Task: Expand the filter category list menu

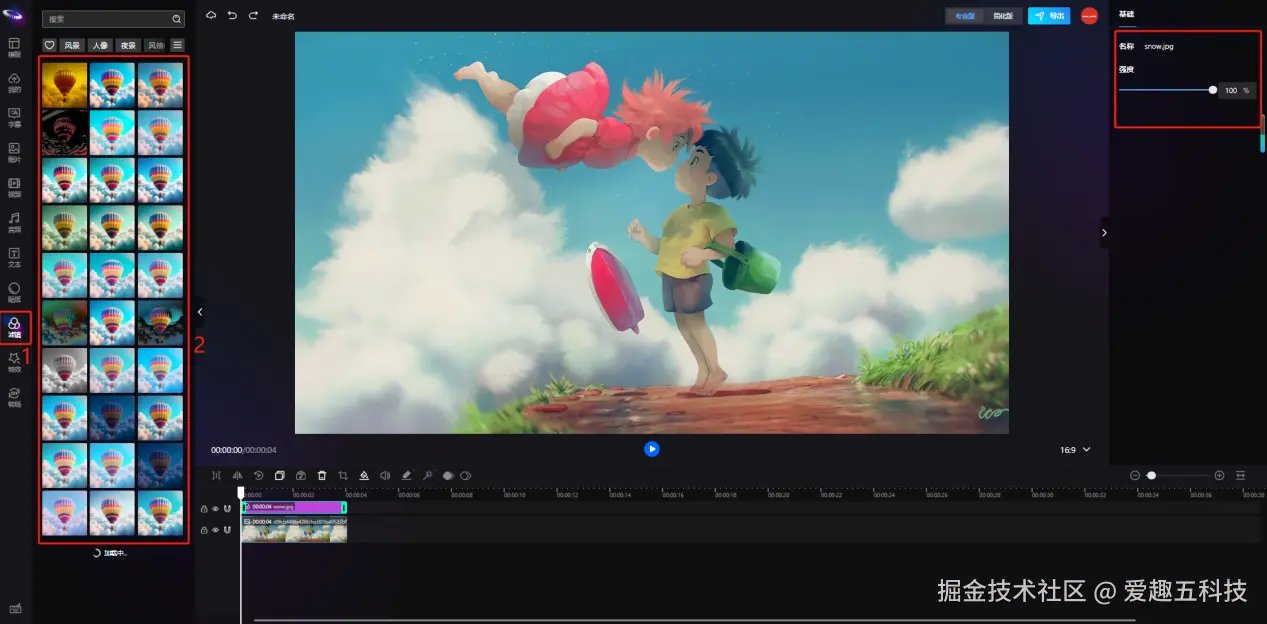Action: click(x=177, y=45)
